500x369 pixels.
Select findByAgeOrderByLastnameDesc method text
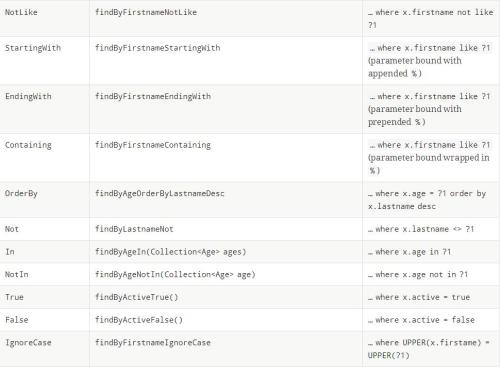(160, 194)
